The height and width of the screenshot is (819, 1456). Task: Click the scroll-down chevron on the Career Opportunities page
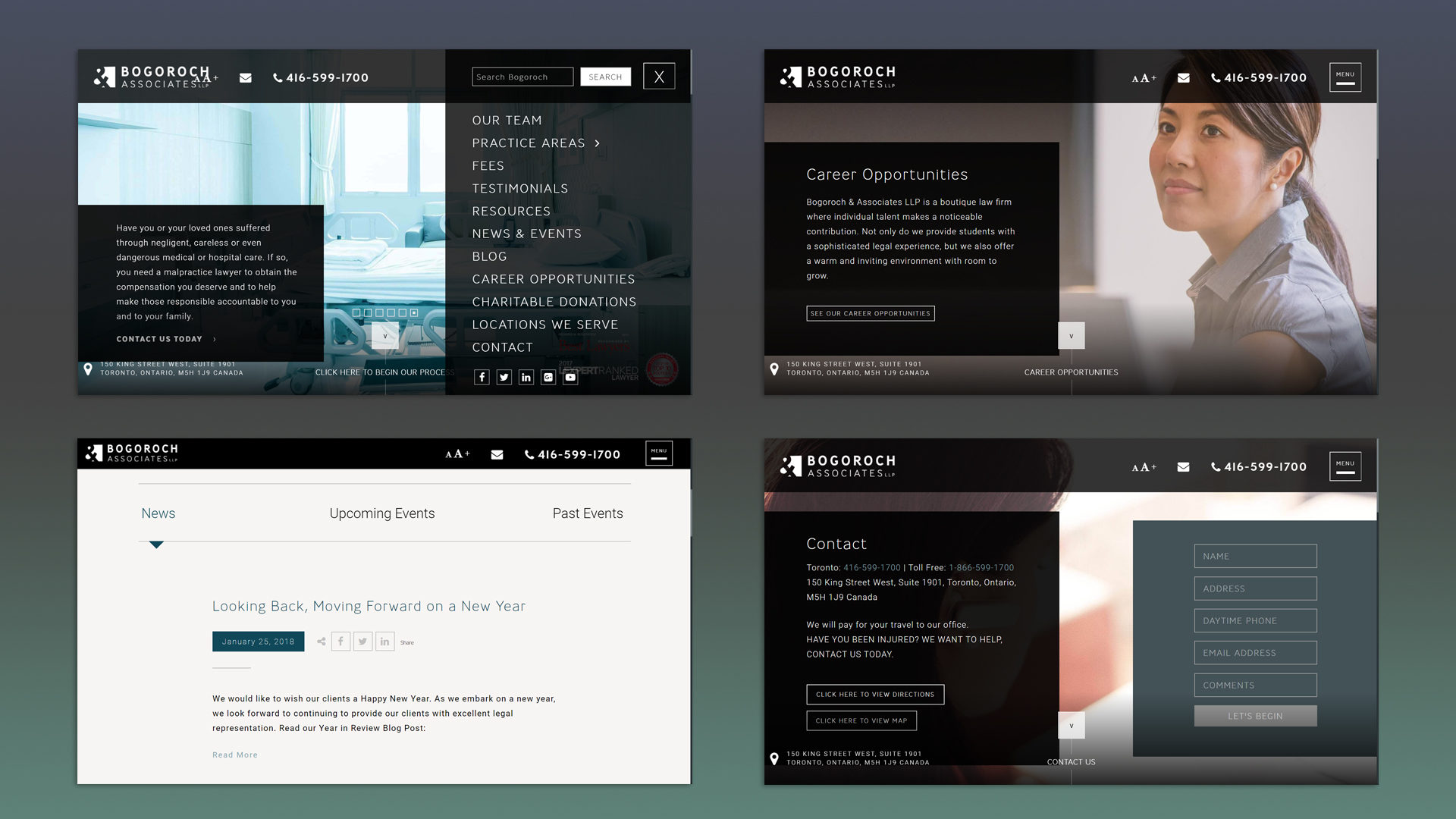tap(1071, 336)
